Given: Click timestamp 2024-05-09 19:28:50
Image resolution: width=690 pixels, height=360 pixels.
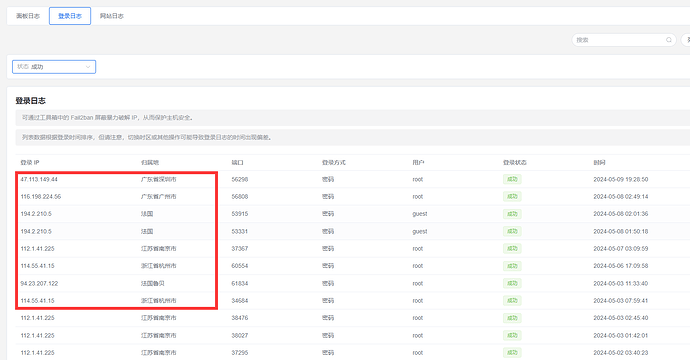Looking at the screenshot, I should click(x=620, y=180).
